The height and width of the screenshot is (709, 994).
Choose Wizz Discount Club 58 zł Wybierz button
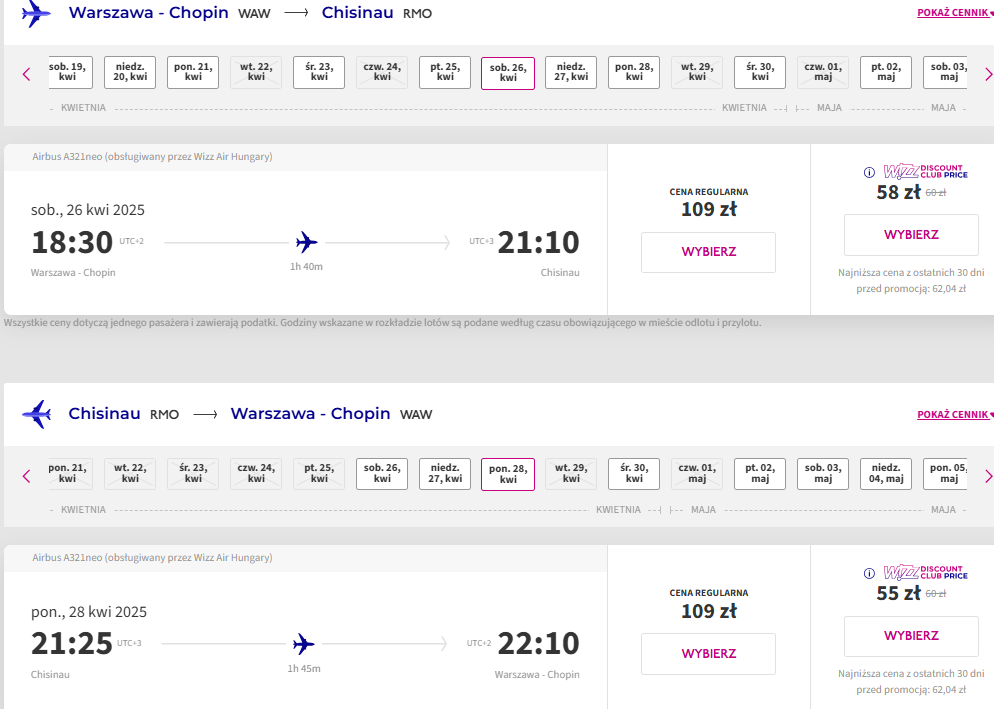pyautogui.click(x=912, y=235)
